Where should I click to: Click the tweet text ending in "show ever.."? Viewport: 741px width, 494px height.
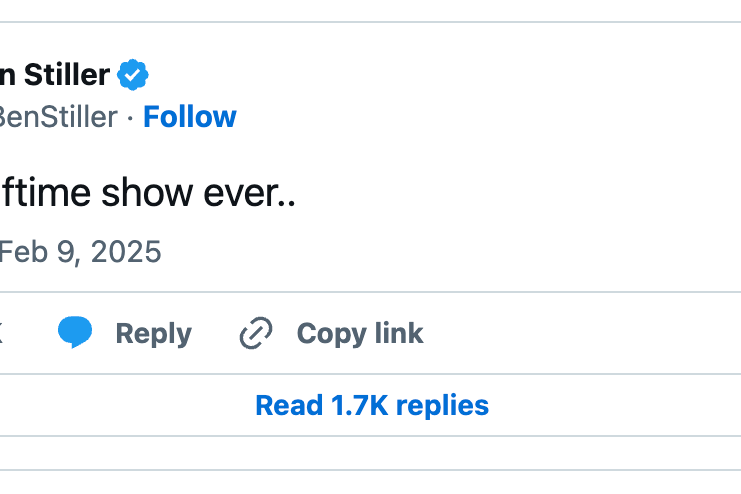tap(147, 193)
